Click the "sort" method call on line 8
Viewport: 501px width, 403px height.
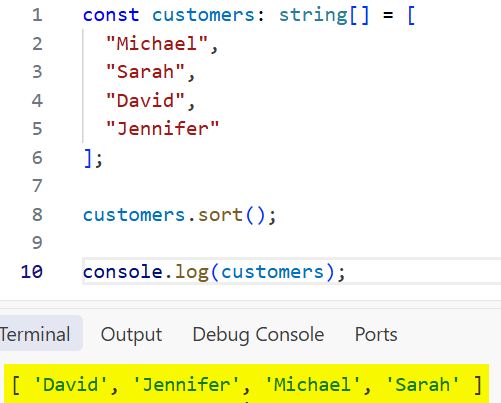[x=220, y=215]
